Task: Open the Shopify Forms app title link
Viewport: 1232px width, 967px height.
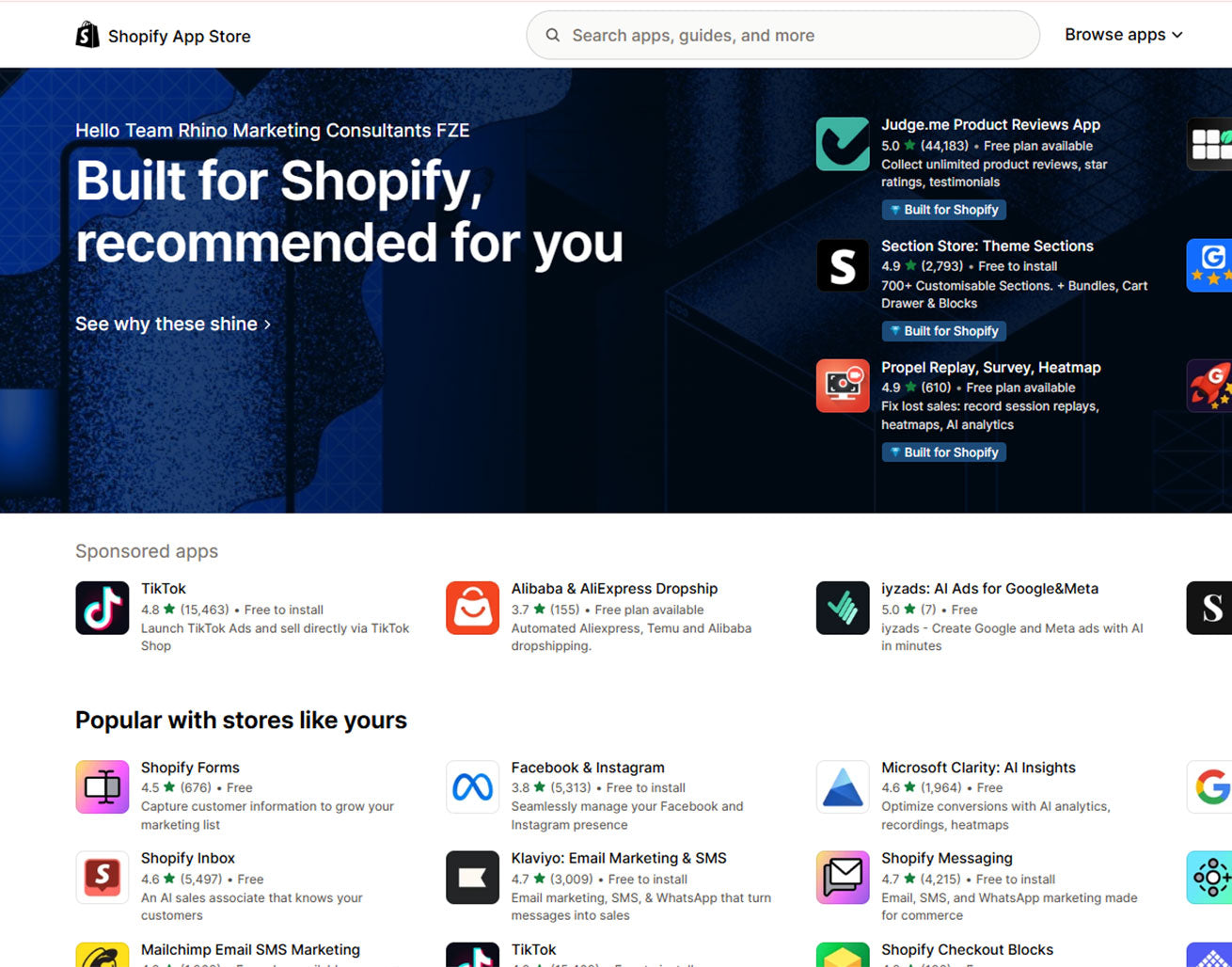Action: tap(190, 768)
